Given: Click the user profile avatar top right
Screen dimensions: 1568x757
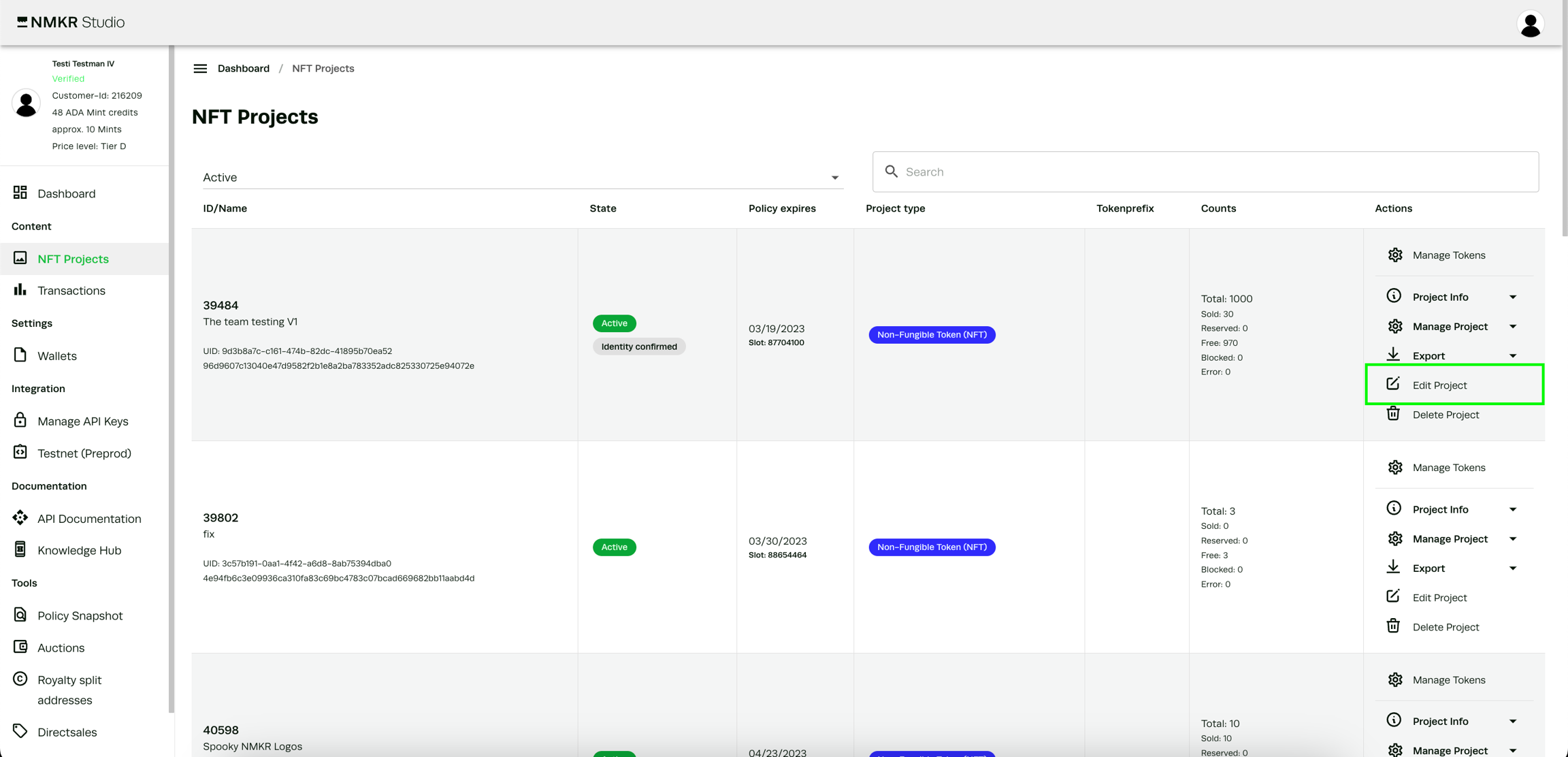Looking at the screenshot, I should 1530,25.
